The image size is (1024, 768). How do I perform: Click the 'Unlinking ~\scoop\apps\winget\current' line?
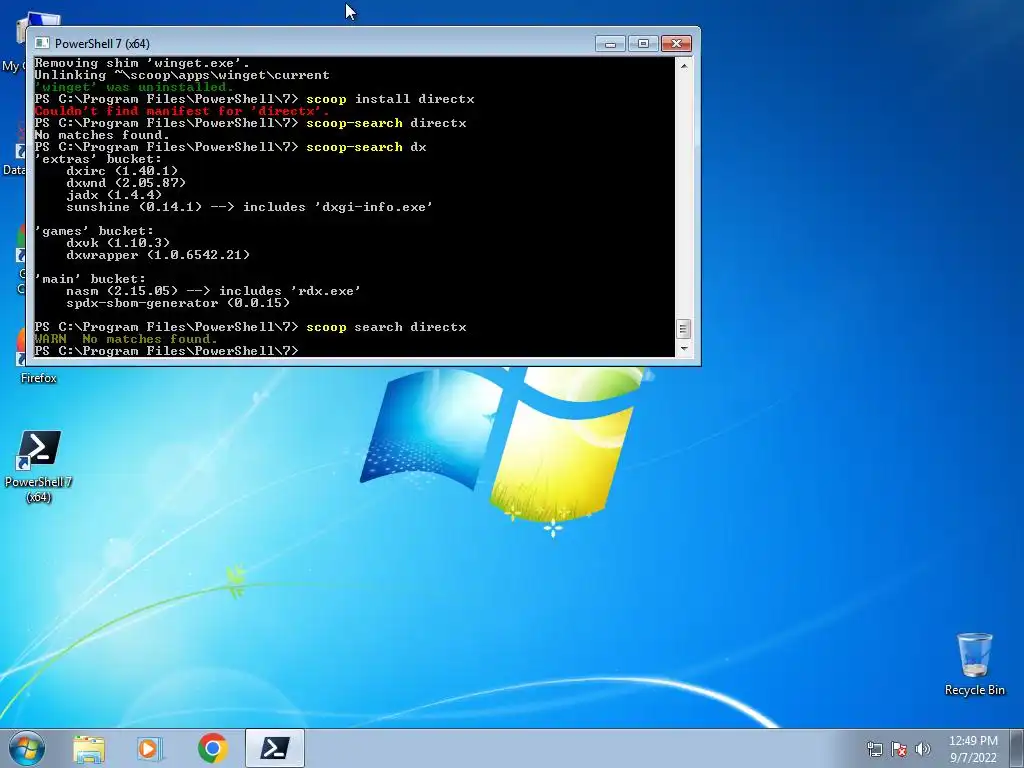[x=182, y=75]
